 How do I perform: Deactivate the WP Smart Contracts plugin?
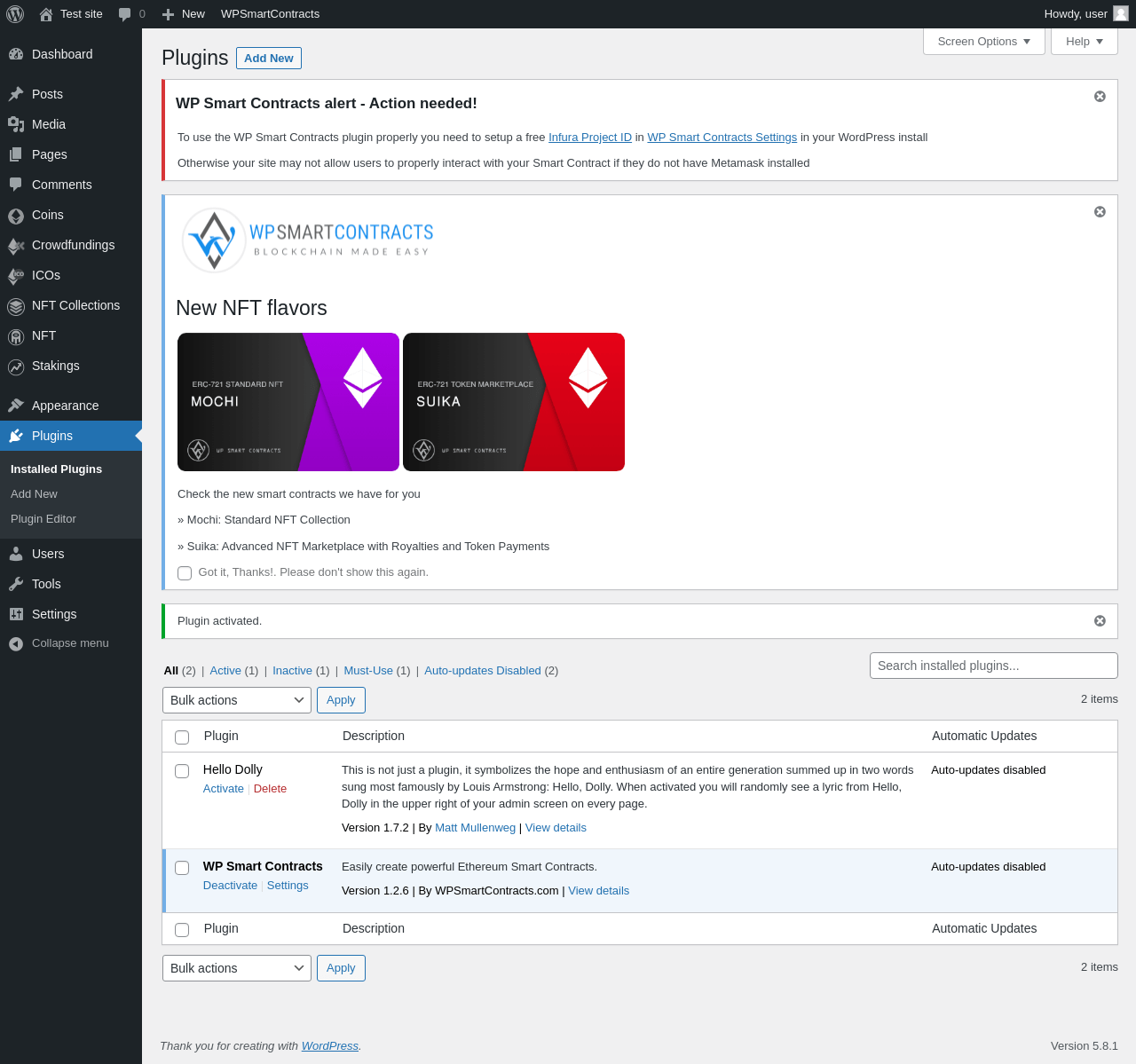(230, 885)
